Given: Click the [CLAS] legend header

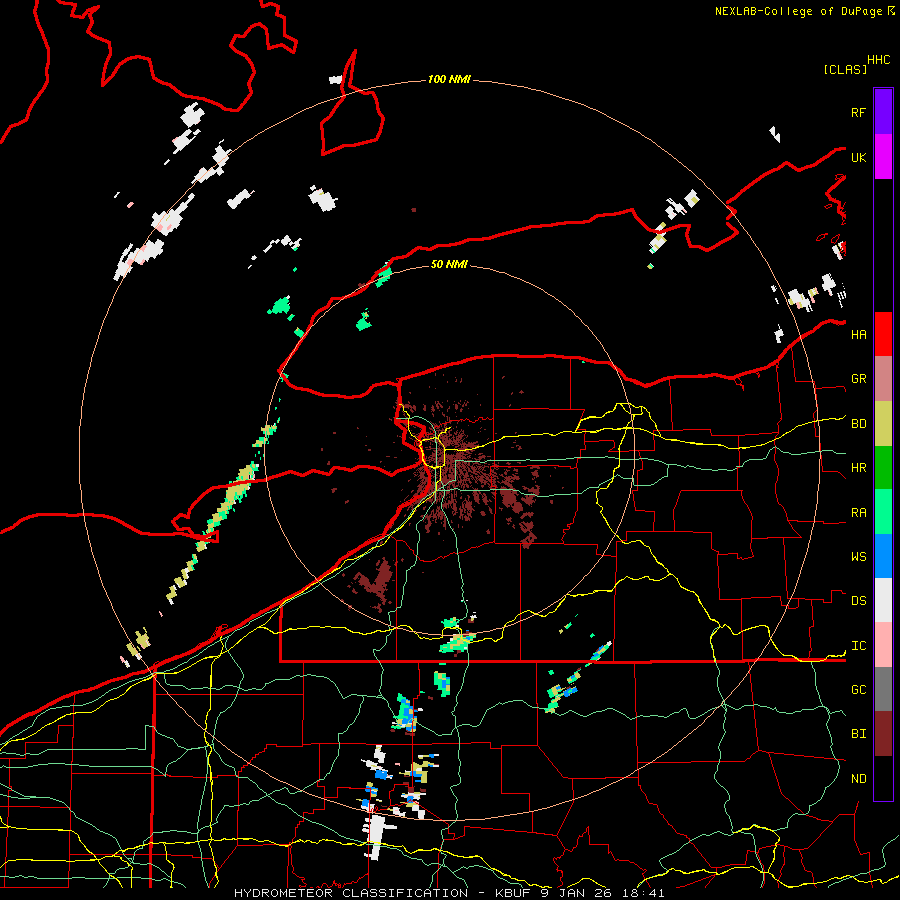Looking at the screenshot, I should point(845,70).
